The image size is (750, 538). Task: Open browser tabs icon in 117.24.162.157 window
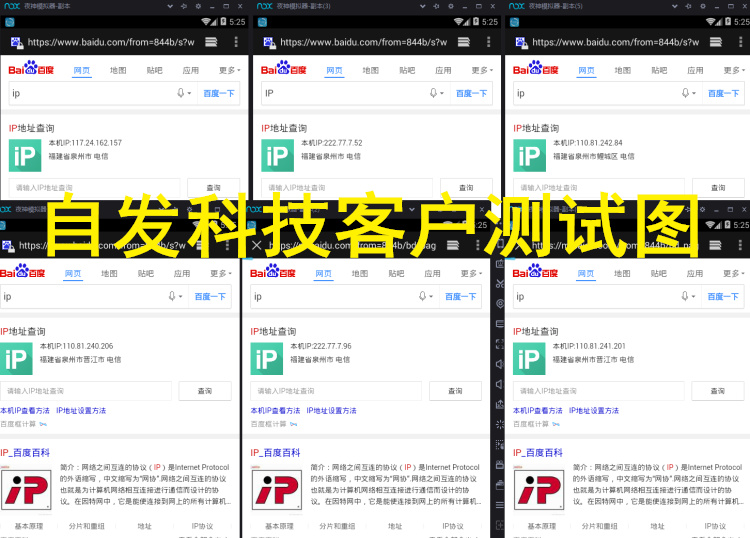pyautogui.click(x=211, y=42)
